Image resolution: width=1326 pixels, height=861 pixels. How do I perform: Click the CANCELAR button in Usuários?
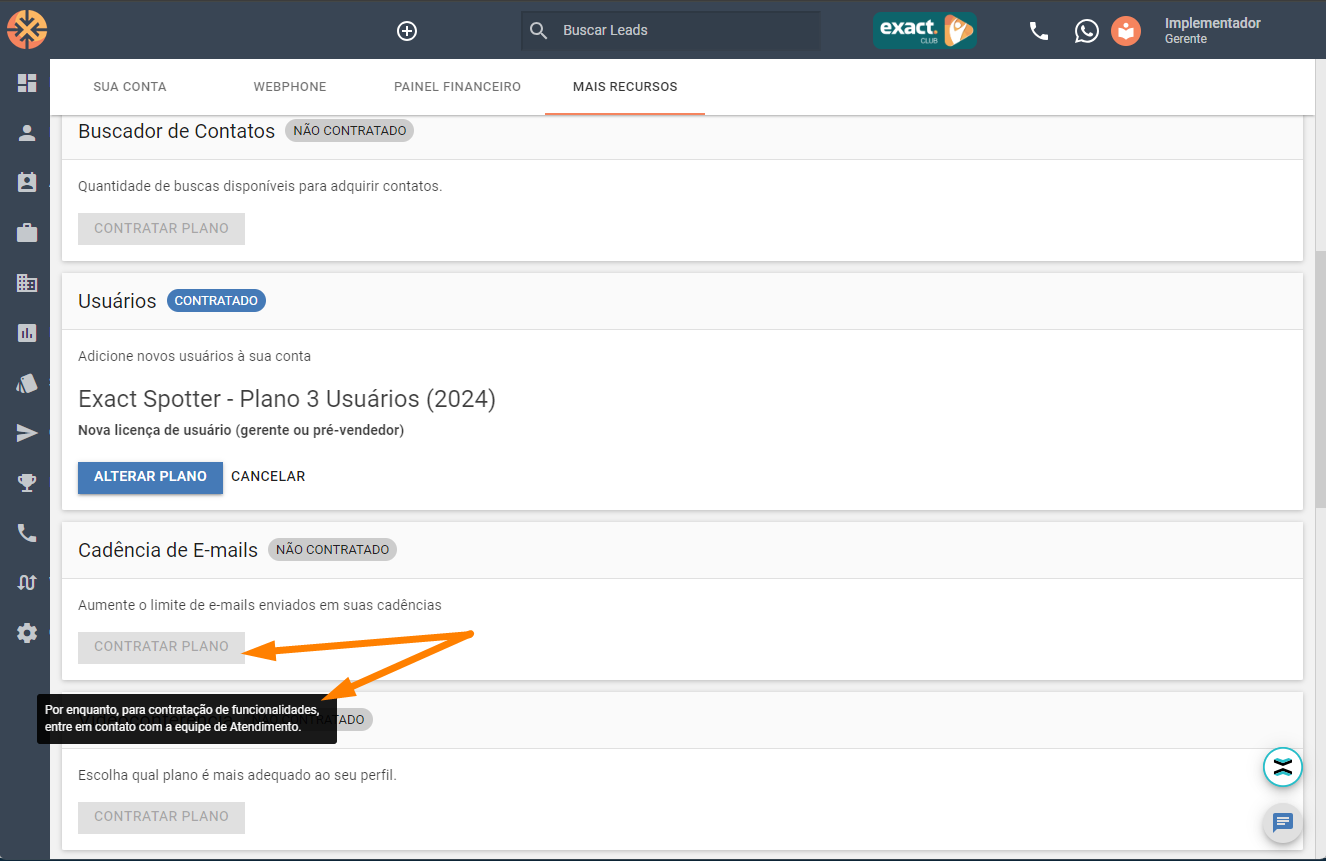tap(268, 476)
